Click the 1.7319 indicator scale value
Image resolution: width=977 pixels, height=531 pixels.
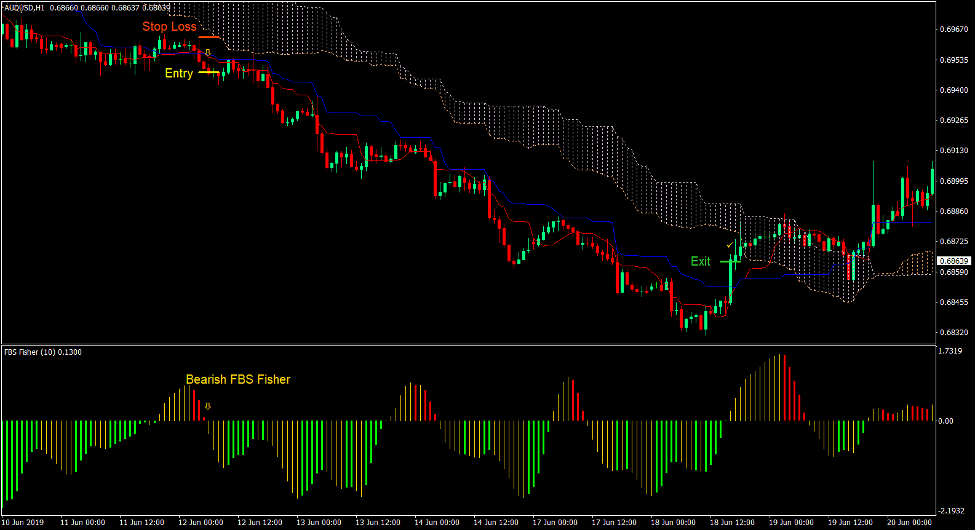953,352
